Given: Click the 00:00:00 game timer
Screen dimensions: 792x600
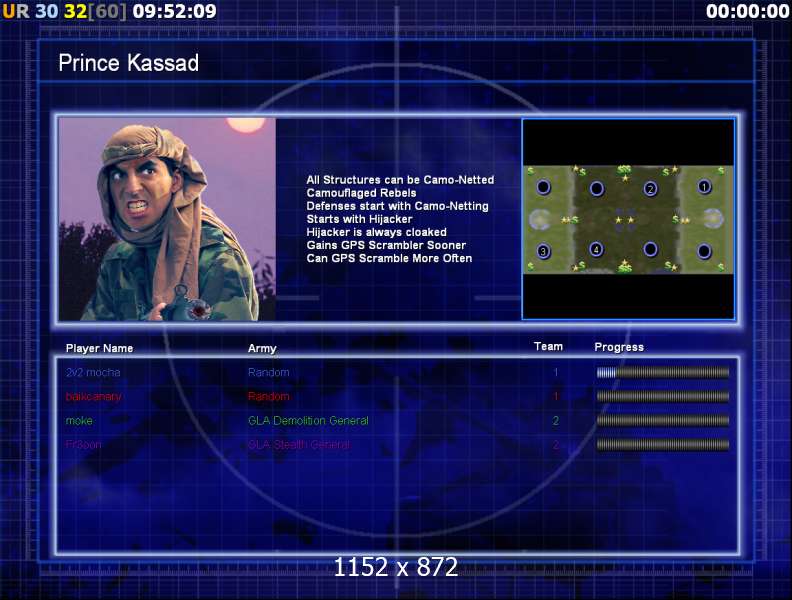Looking at the screenshot, I should [748, 11].
